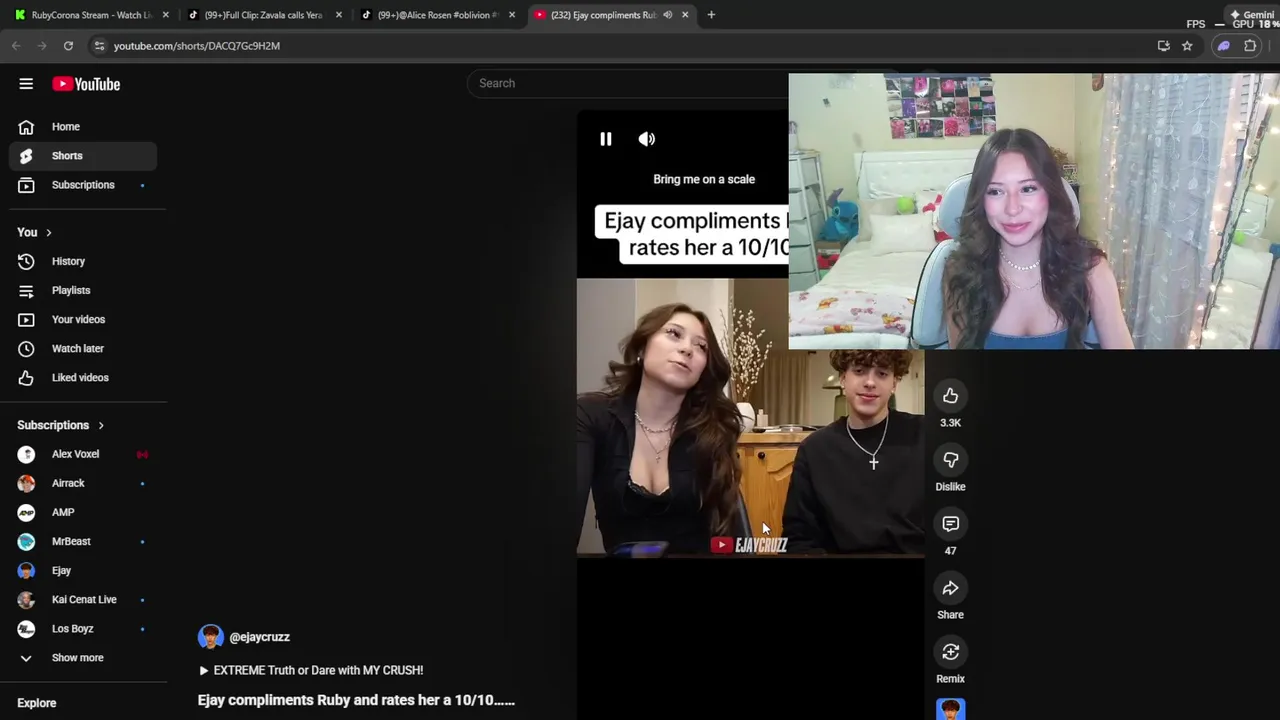Open the Ejay channel avatar
This screenshot has height=720, width=1280.
click(26, 570)
